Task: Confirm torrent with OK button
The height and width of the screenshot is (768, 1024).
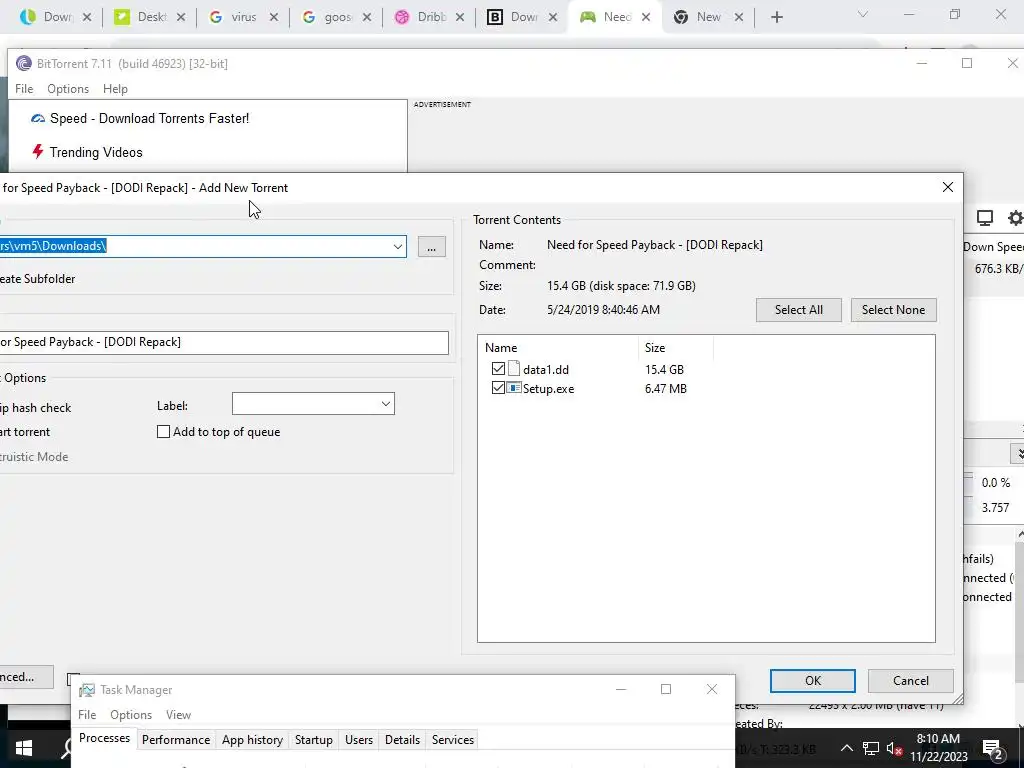Action: (x=812, y=680)
